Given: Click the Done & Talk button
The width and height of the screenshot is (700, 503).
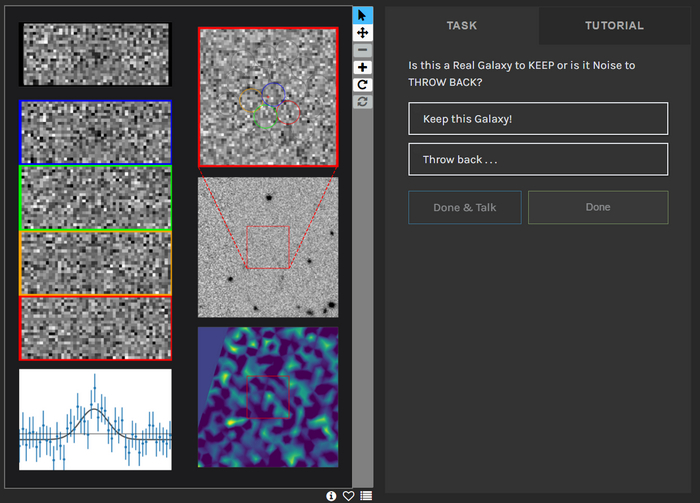Looking at the screenshot, I should [x=464, y=207].
